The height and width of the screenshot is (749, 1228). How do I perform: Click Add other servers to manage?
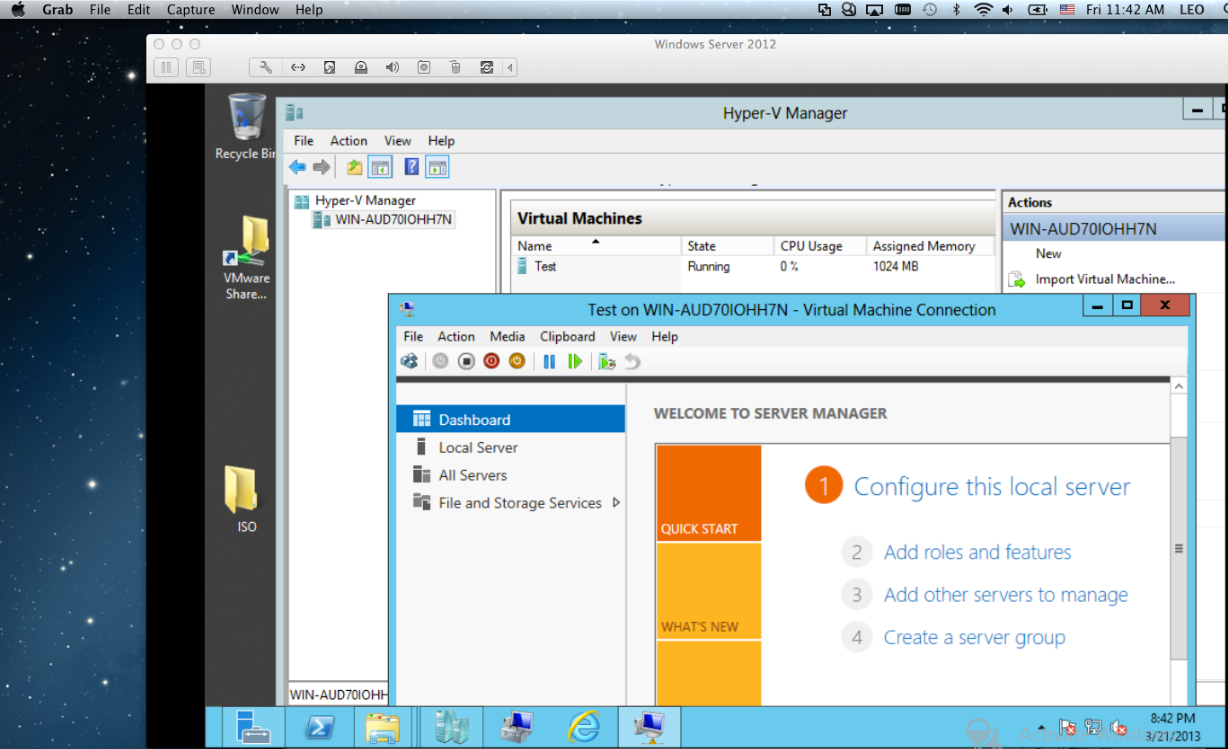click(1006, 595)
